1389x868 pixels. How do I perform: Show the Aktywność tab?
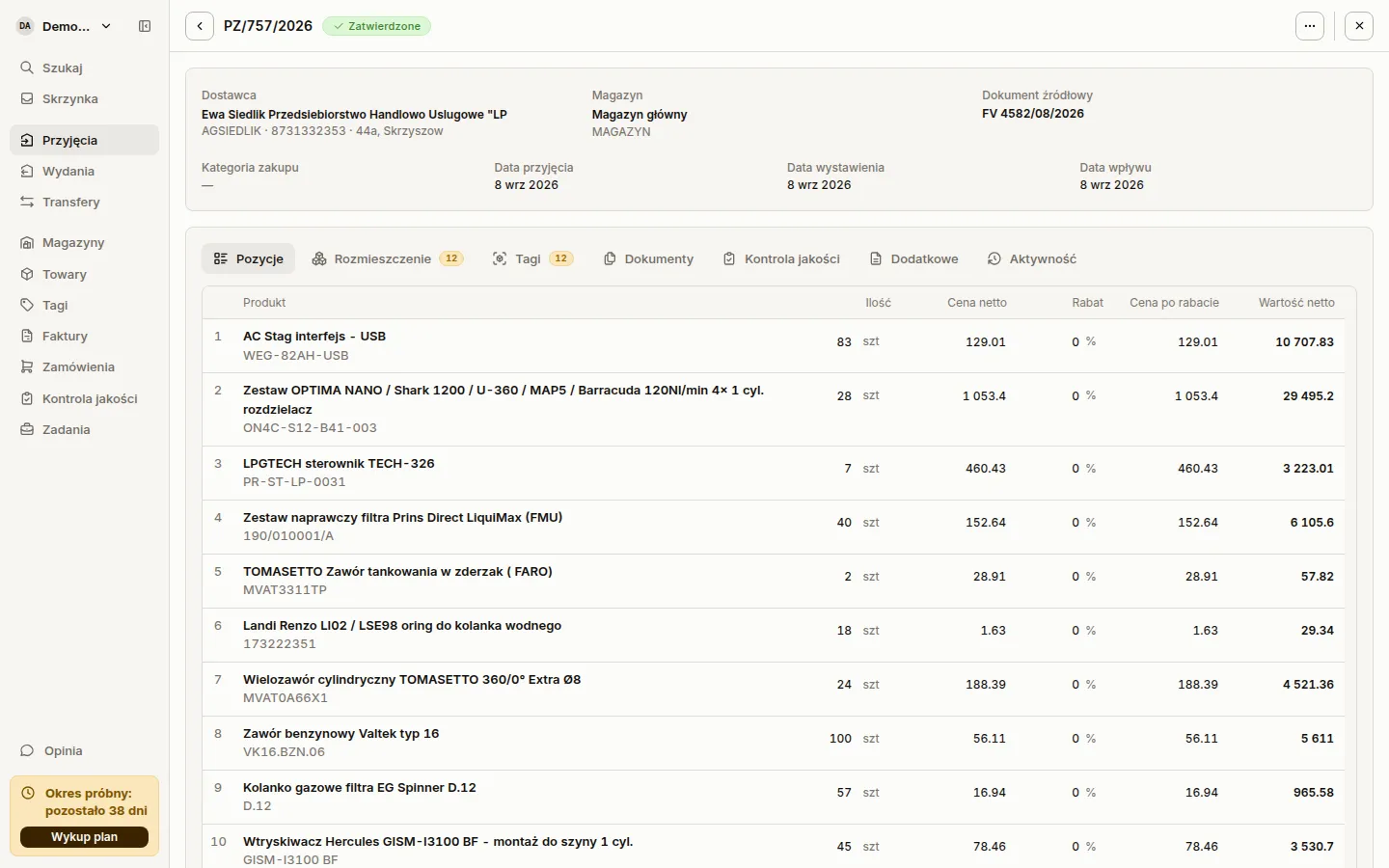(1032, 258)
